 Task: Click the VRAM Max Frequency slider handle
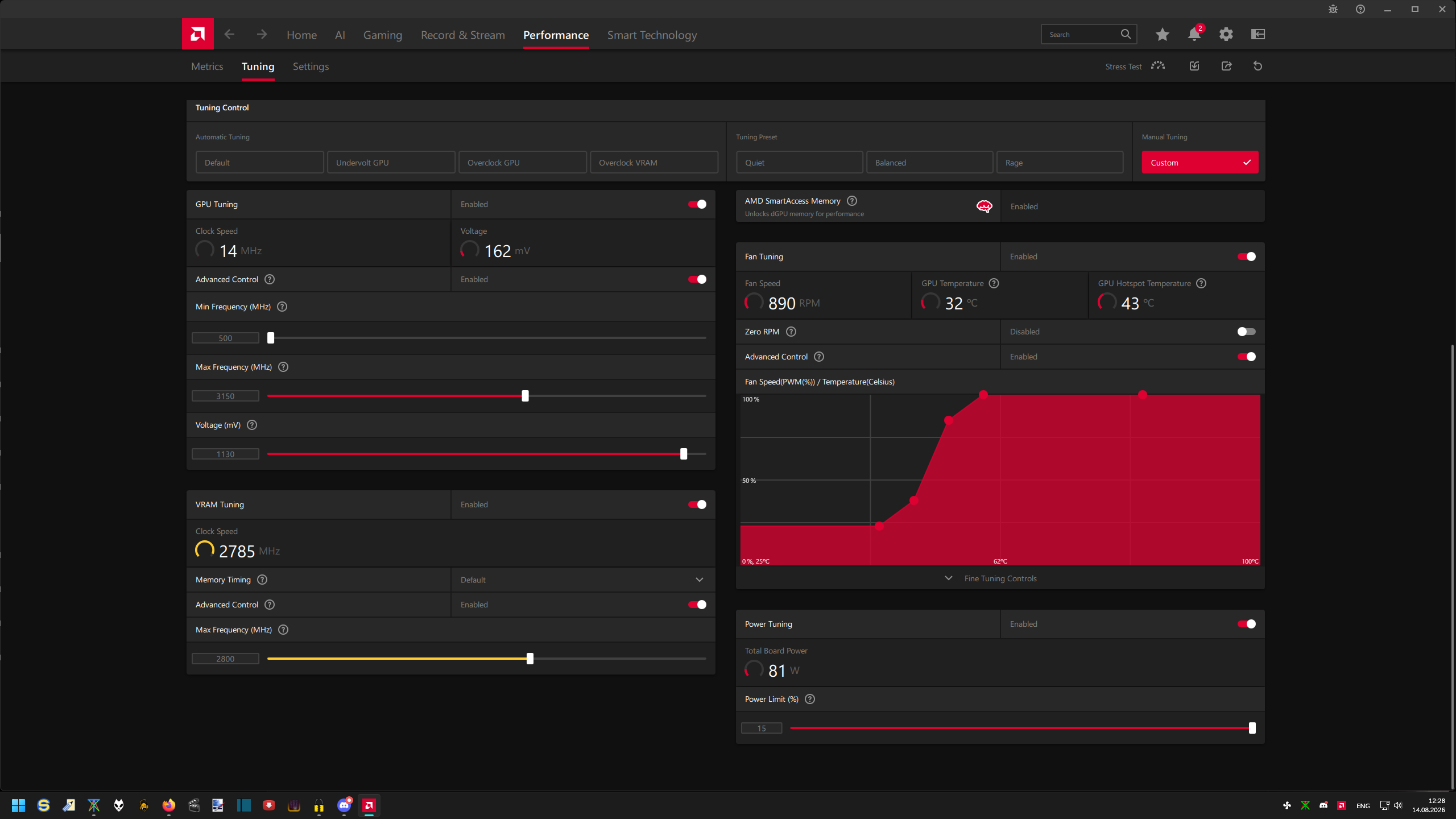[530, 659]
